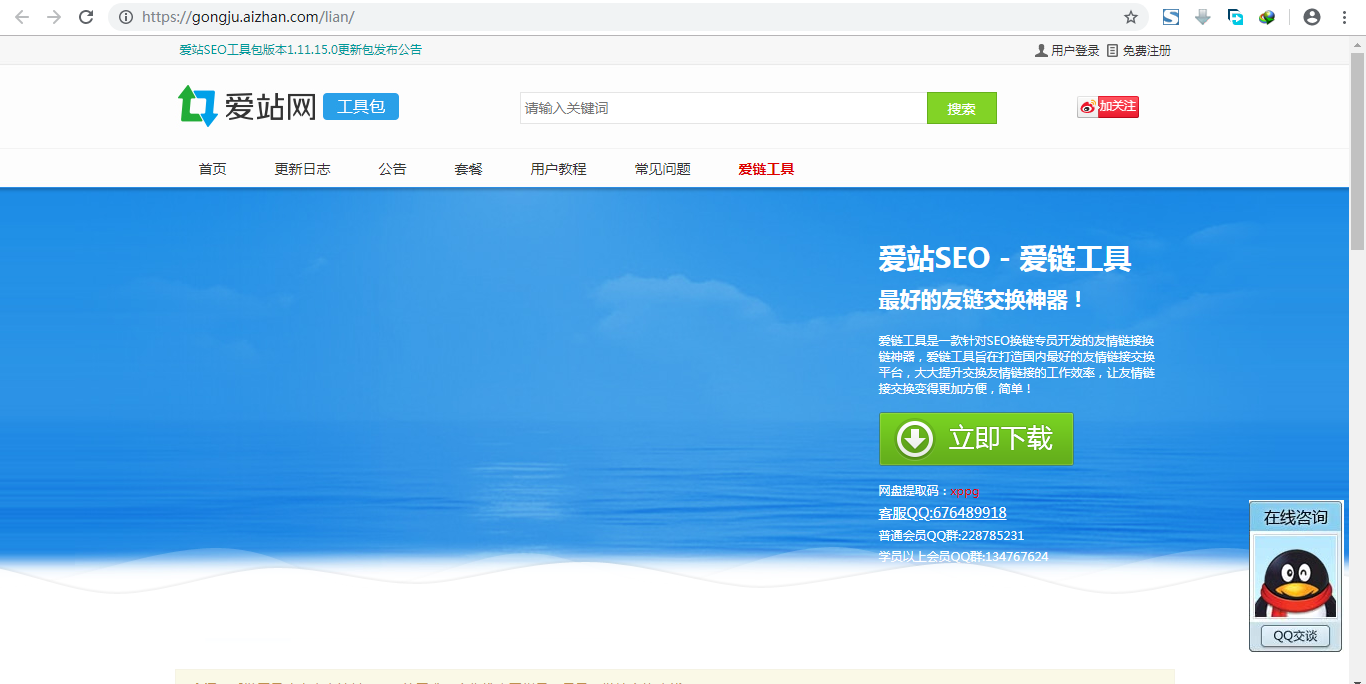
Task: Click the bookmark star icon in address bar
Action: [x=1130, y=17]
